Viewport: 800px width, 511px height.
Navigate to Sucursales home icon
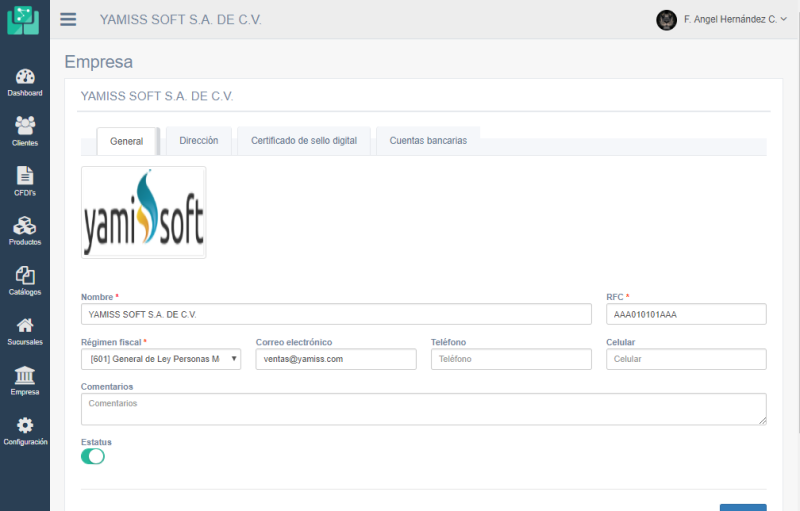click(25, 326)
